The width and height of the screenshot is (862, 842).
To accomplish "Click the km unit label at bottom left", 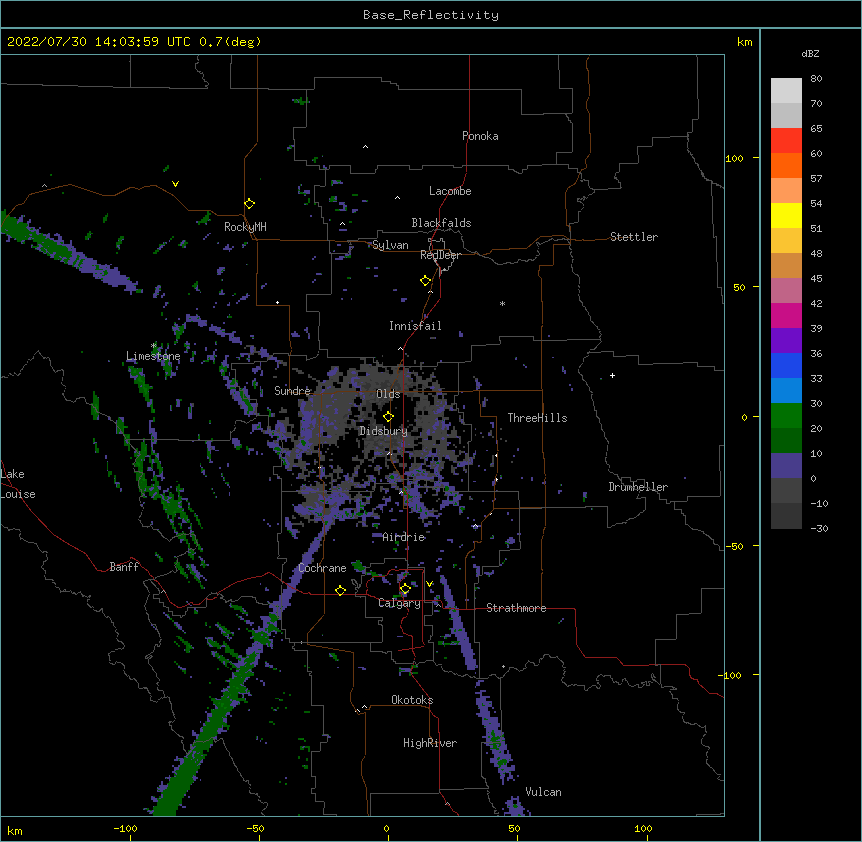I will tap(14, 831).
